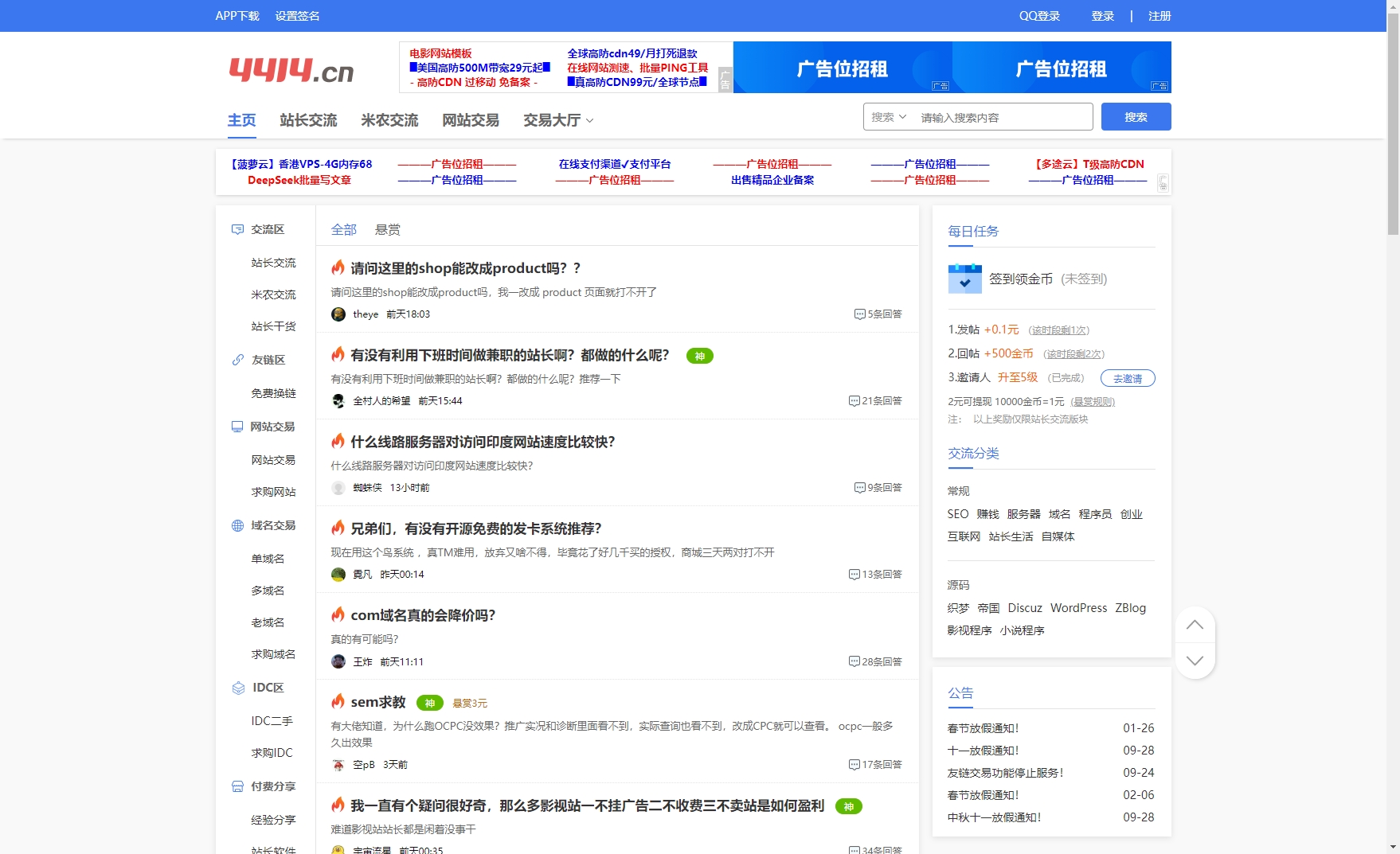Open the APP下载 link
The image size is (1400, 854).
point(237,16)
